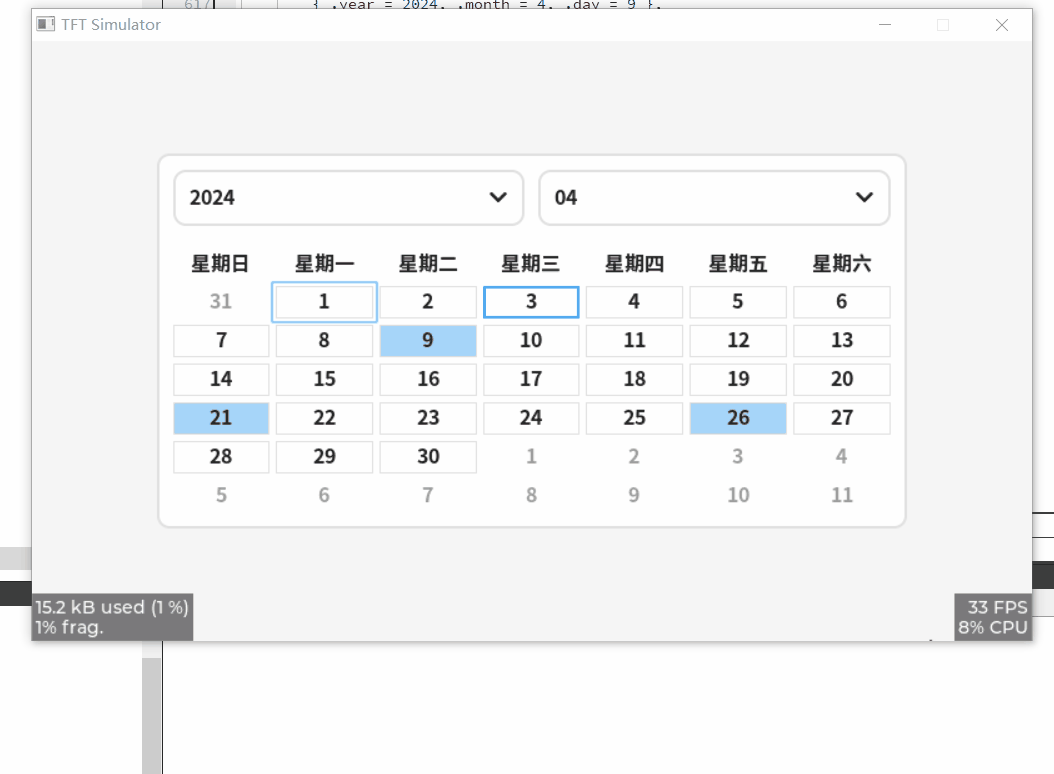Click the year dropdown chevron arrow
1054x774 pixels.
point(498,198)
